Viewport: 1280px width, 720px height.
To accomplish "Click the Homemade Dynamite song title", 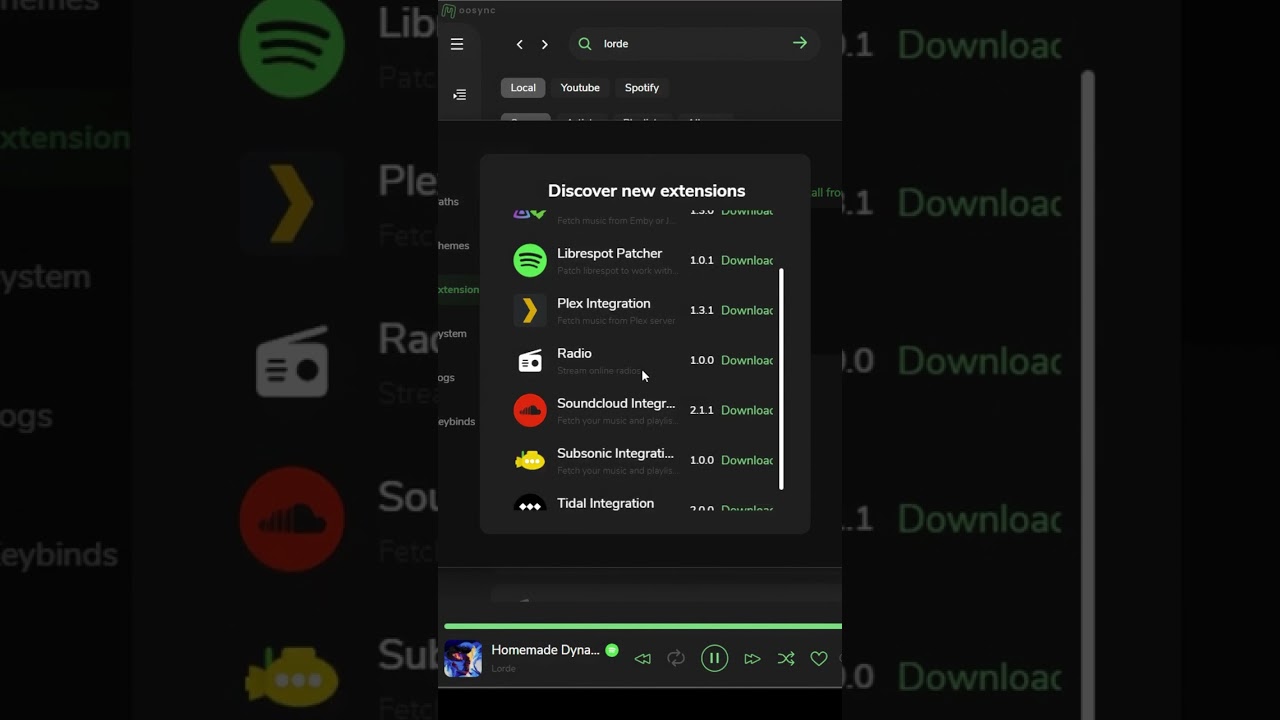I will coord(545,650).
